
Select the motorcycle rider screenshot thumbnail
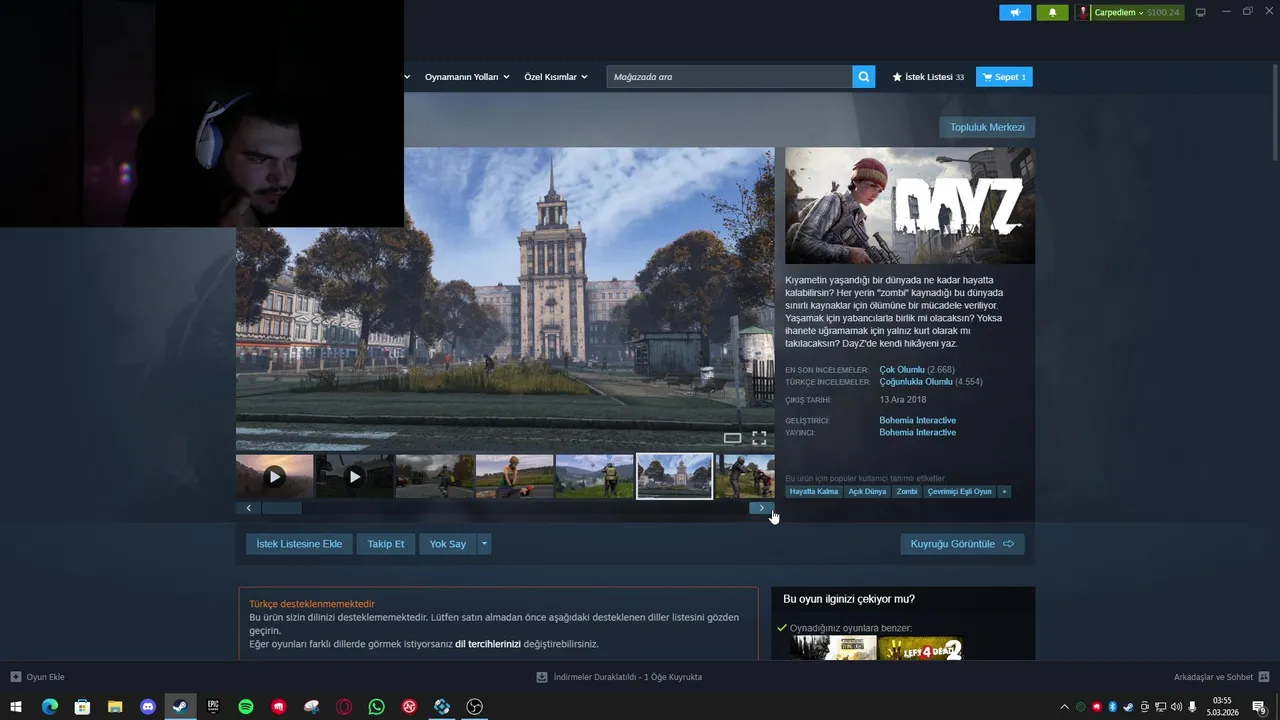click(435, 477)
